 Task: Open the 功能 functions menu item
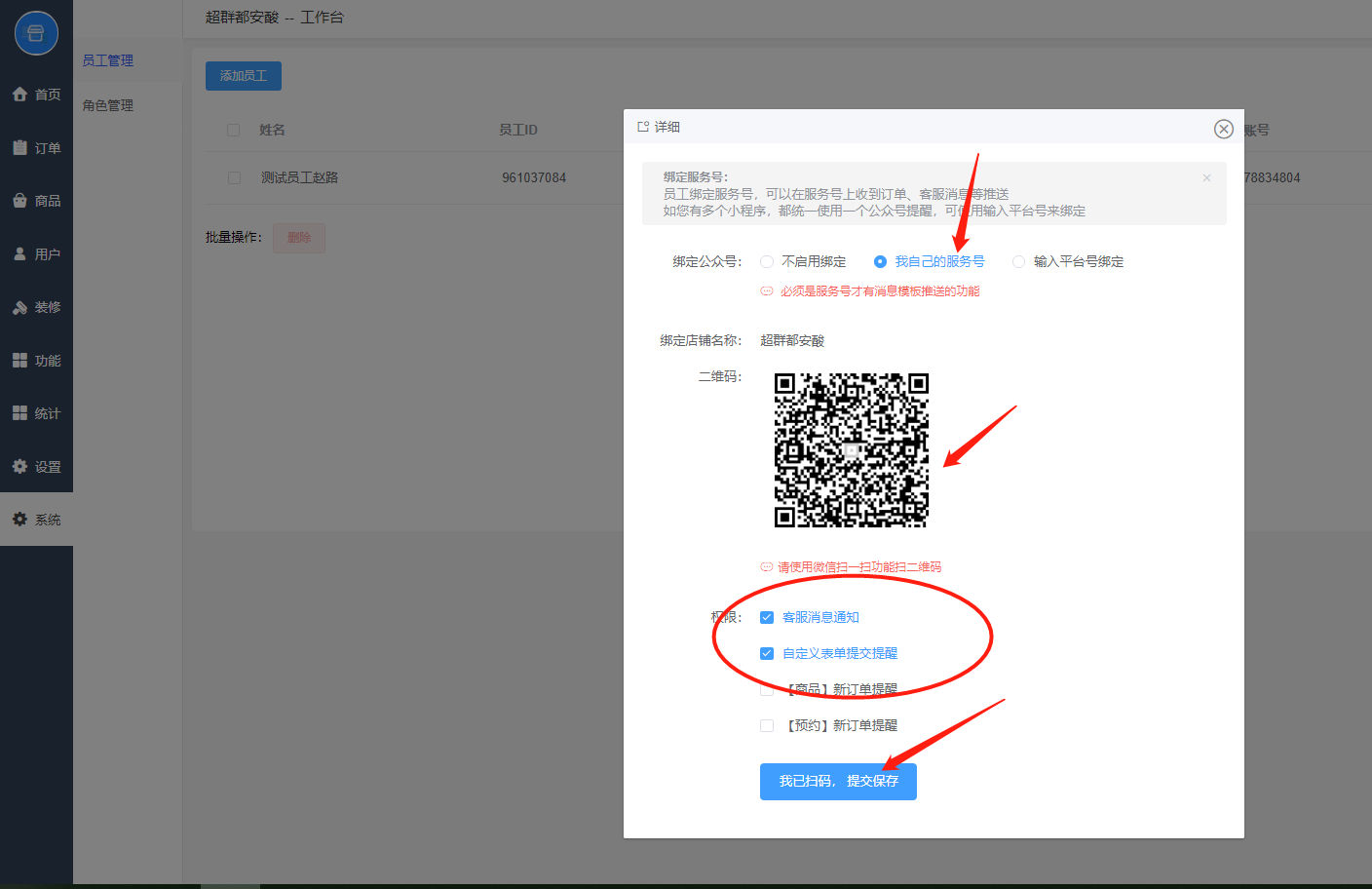(36, 361)
